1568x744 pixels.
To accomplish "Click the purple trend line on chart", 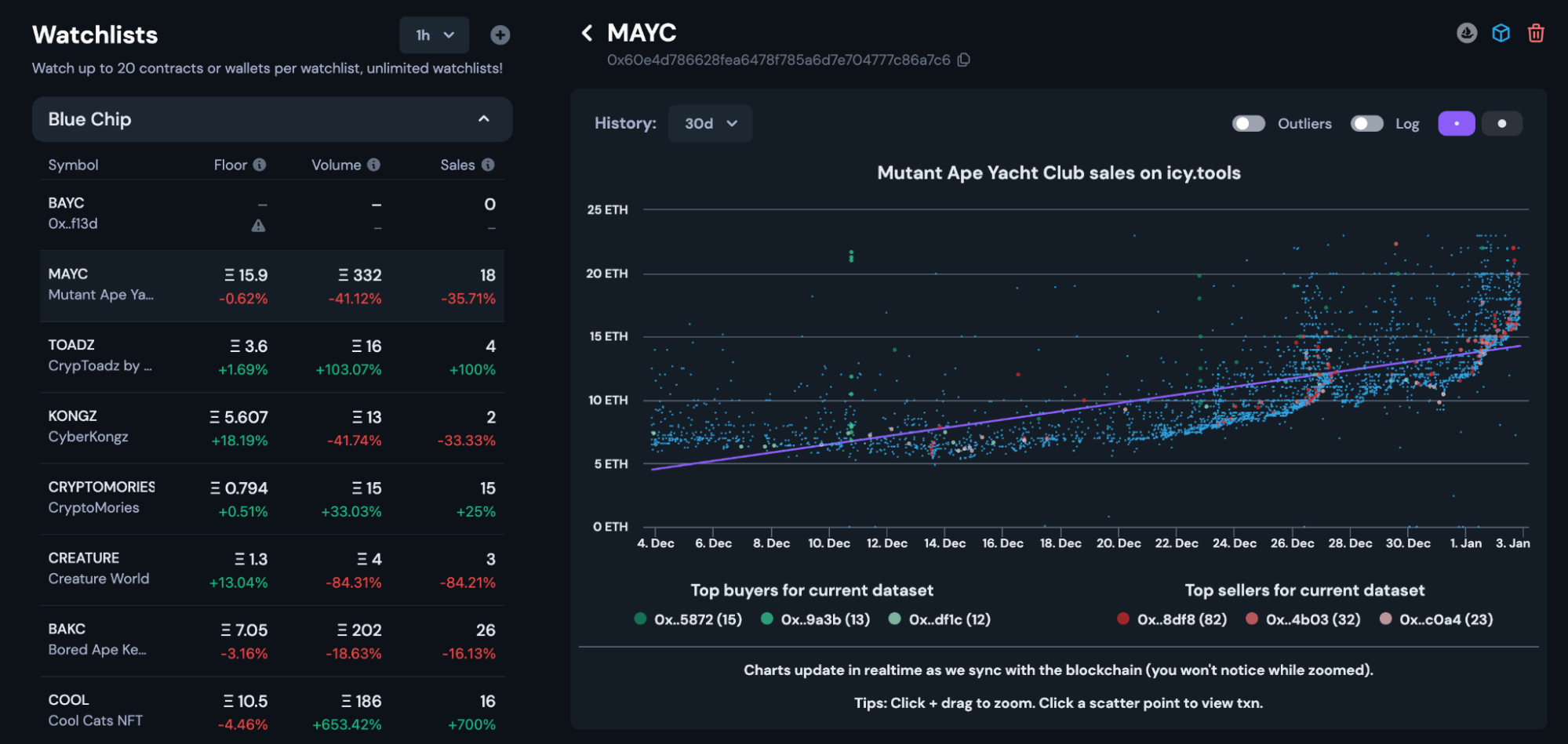I will pyautogui.click(x=1086, y=407).
